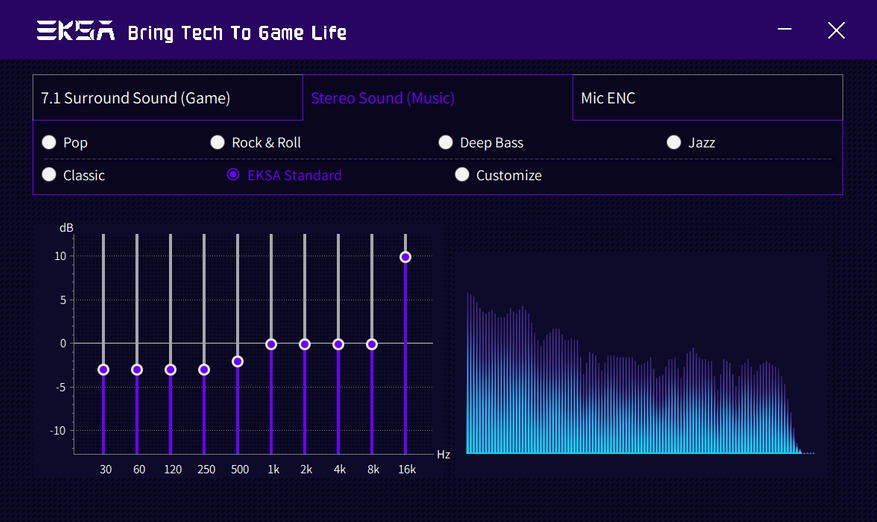The image size is (877, 522).
Task: Click the 16k slider knob
Action: 405,257
